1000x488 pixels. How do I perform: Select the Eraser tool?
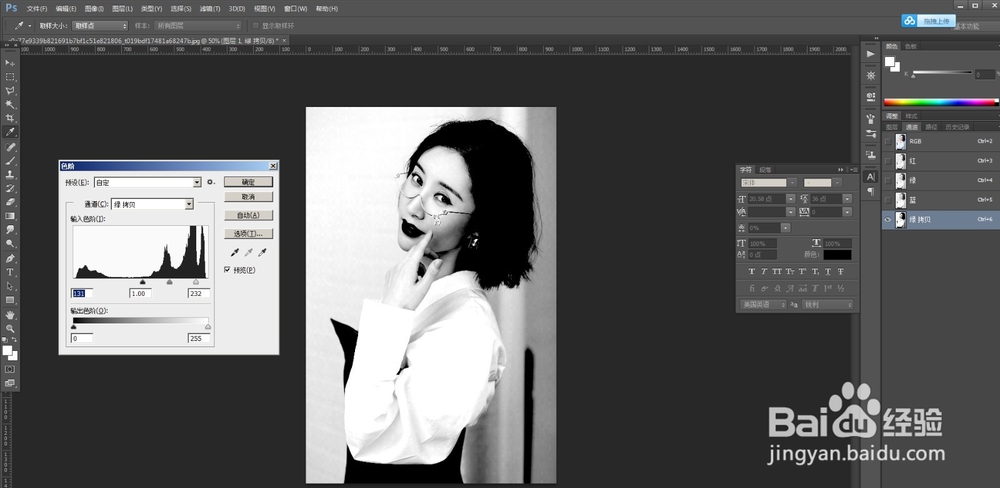pyautogui.click(x=10, y=202)
